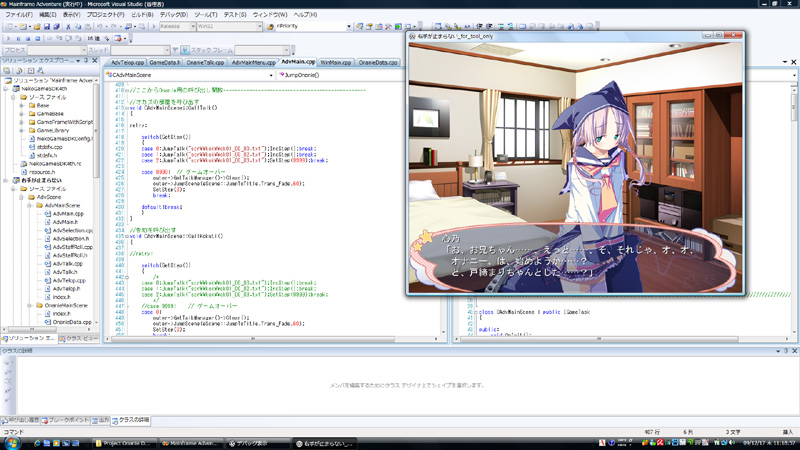Click the Step Out icon
Screen dimensions: 800x450
pyautogui.click(x=78, y=38)
